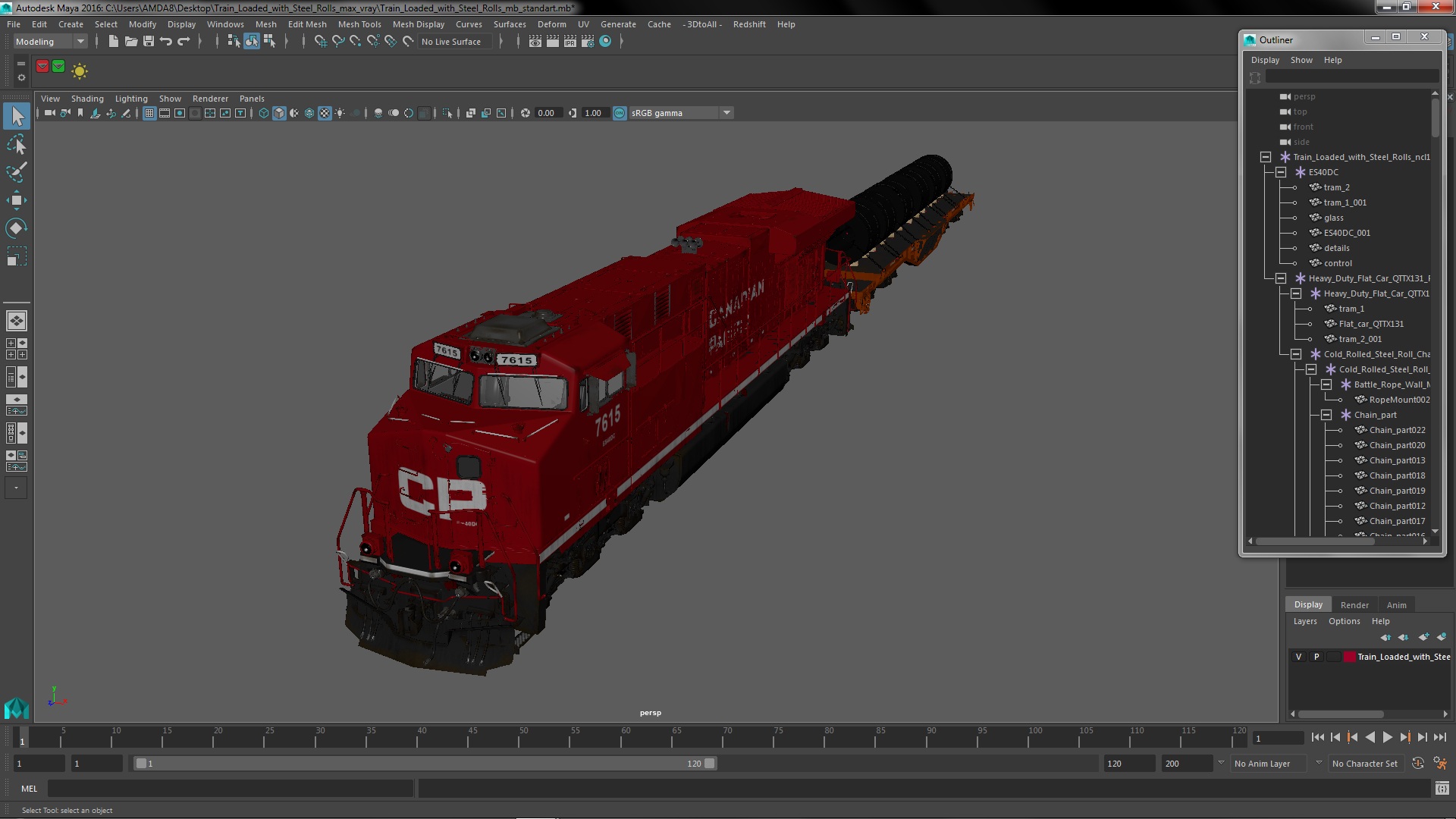
Task: Toggle wireframe shading cube icon
Action: click(x=264, y=113)
